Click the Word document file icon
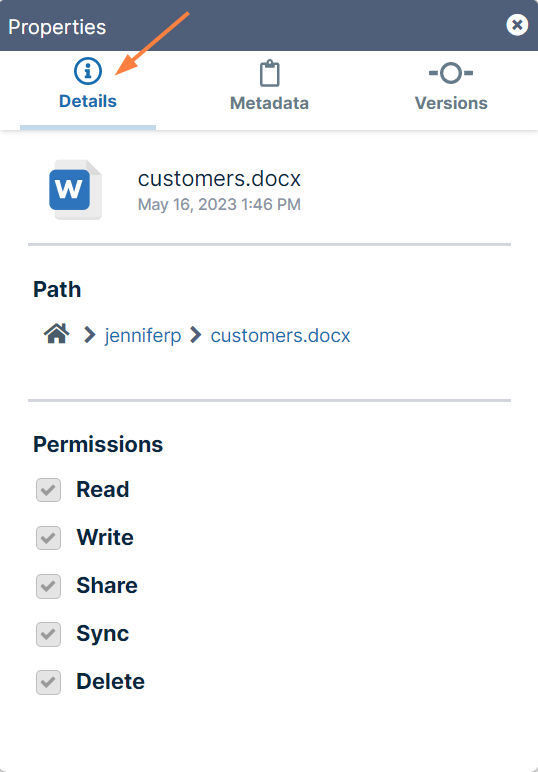This screenshot has height=772, width=538. [75, 190]
